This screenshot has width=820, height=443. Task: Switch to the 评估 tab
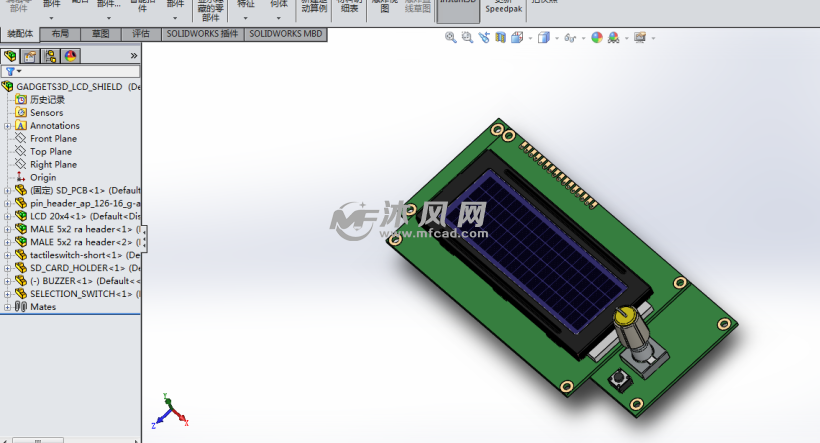click(141, 34)
